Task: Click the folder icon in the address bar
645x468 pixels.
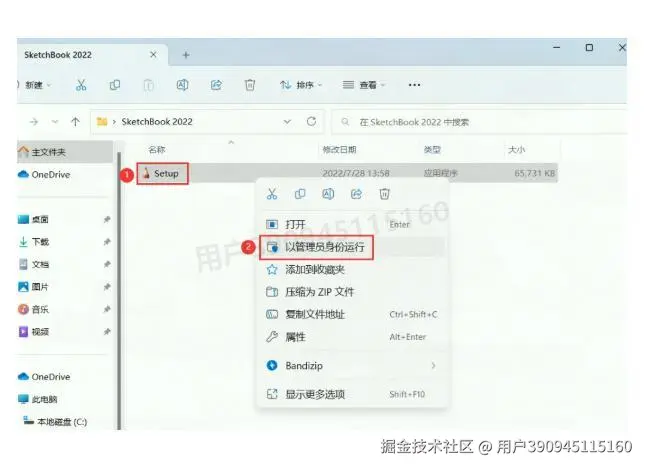Action: point(102,122)
